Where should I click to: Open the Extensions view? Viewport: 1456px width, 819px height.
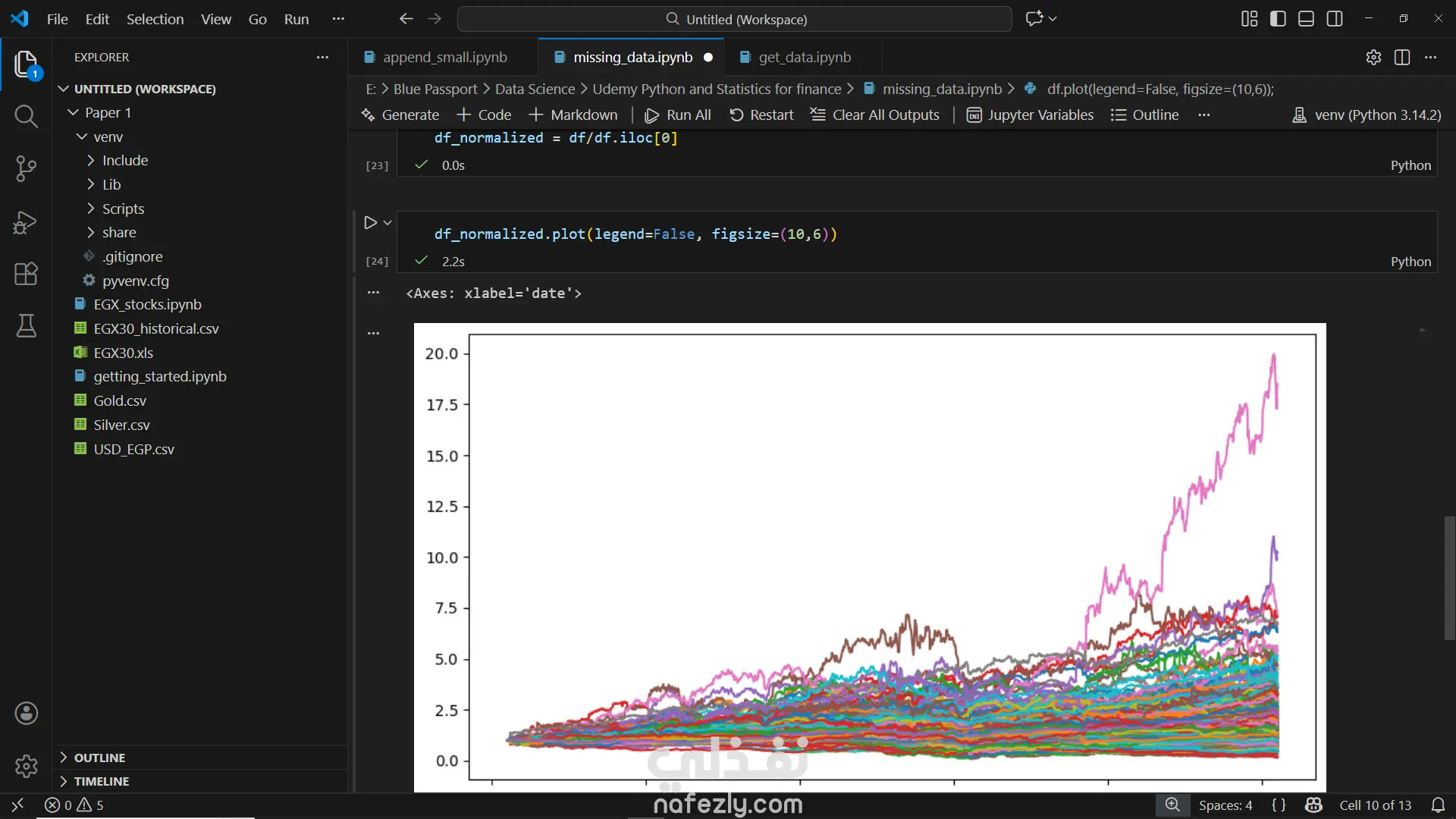pyautogui.click(x=26, y=274)
